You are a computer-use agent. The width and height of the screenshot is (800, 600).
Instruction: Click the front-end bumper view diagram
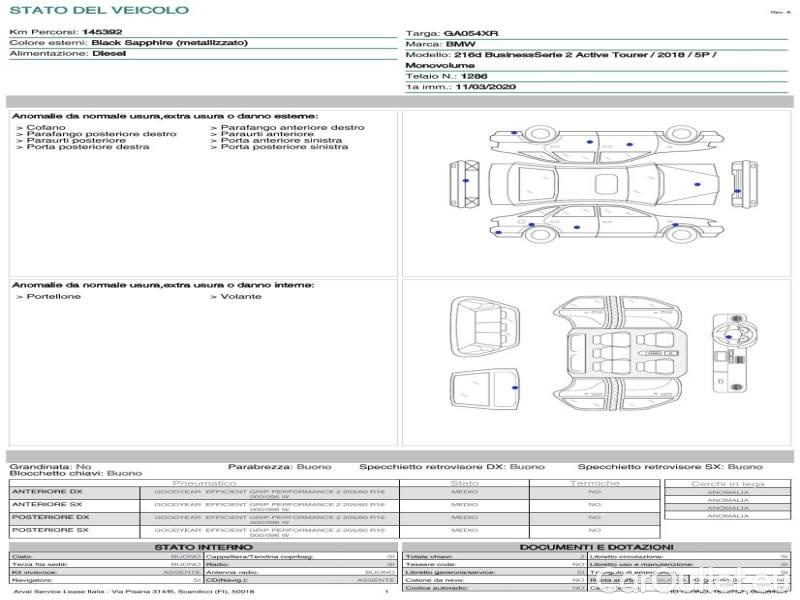pos(744,184)
